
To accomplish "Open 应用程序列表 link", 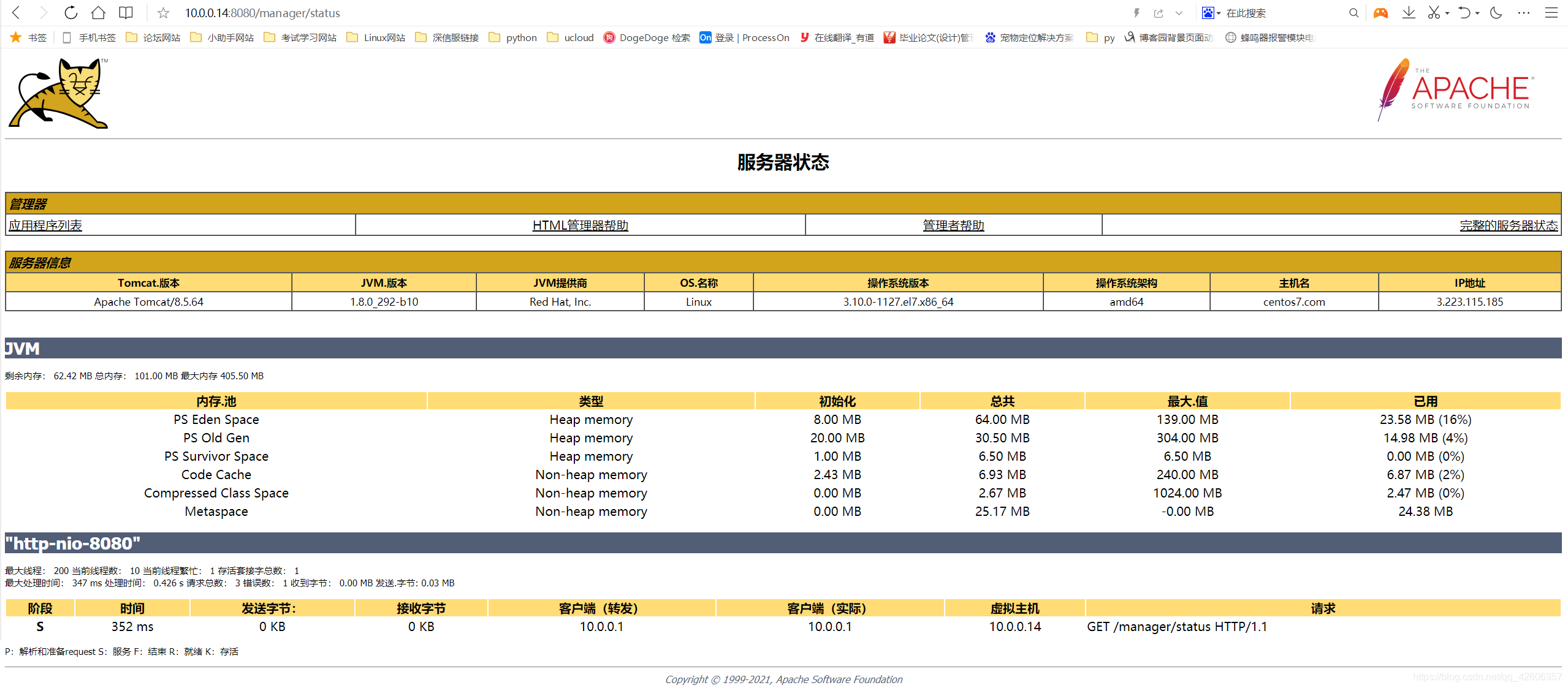I will [45, 225].
